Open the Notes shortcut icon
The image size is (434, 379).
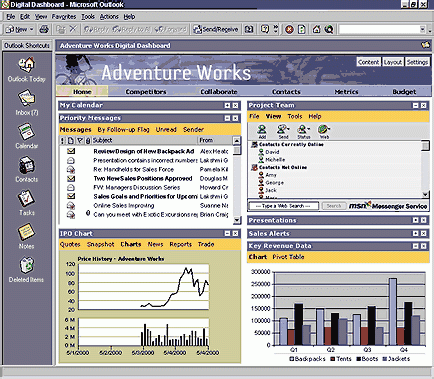tap(26, 232)
